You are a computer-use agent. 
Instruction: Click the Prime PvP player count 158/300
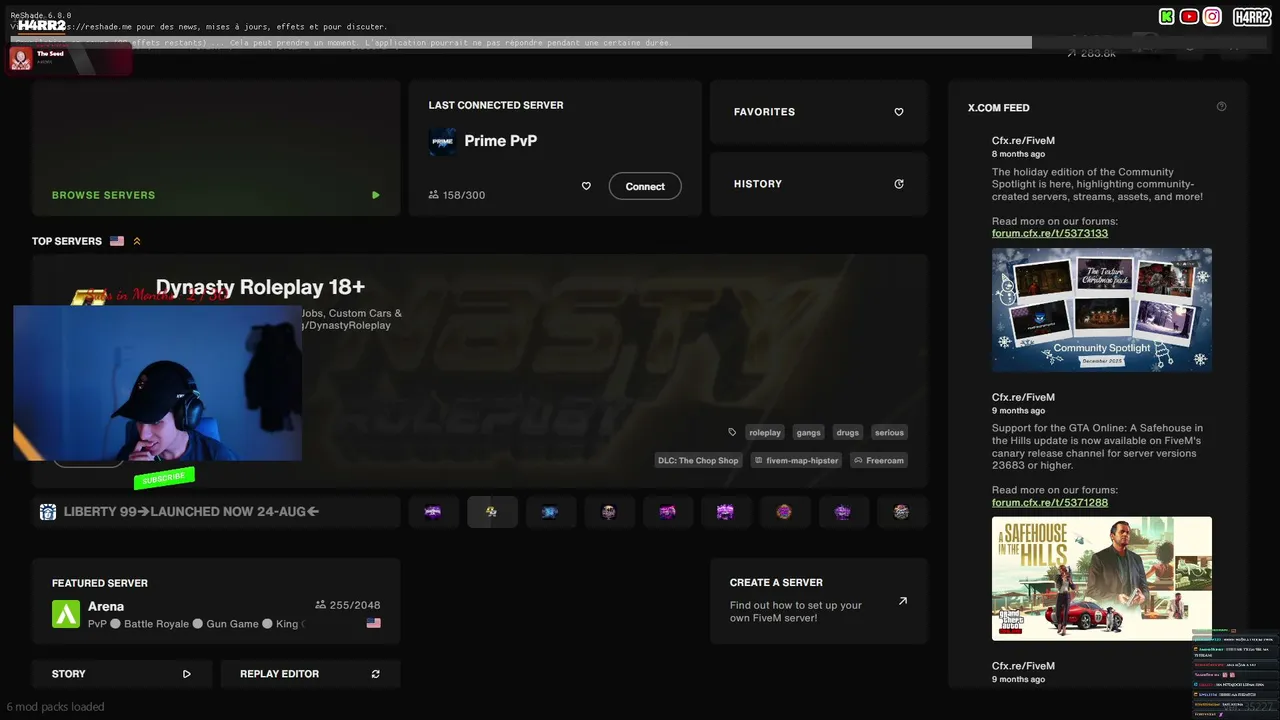click(x=456, y=195)
